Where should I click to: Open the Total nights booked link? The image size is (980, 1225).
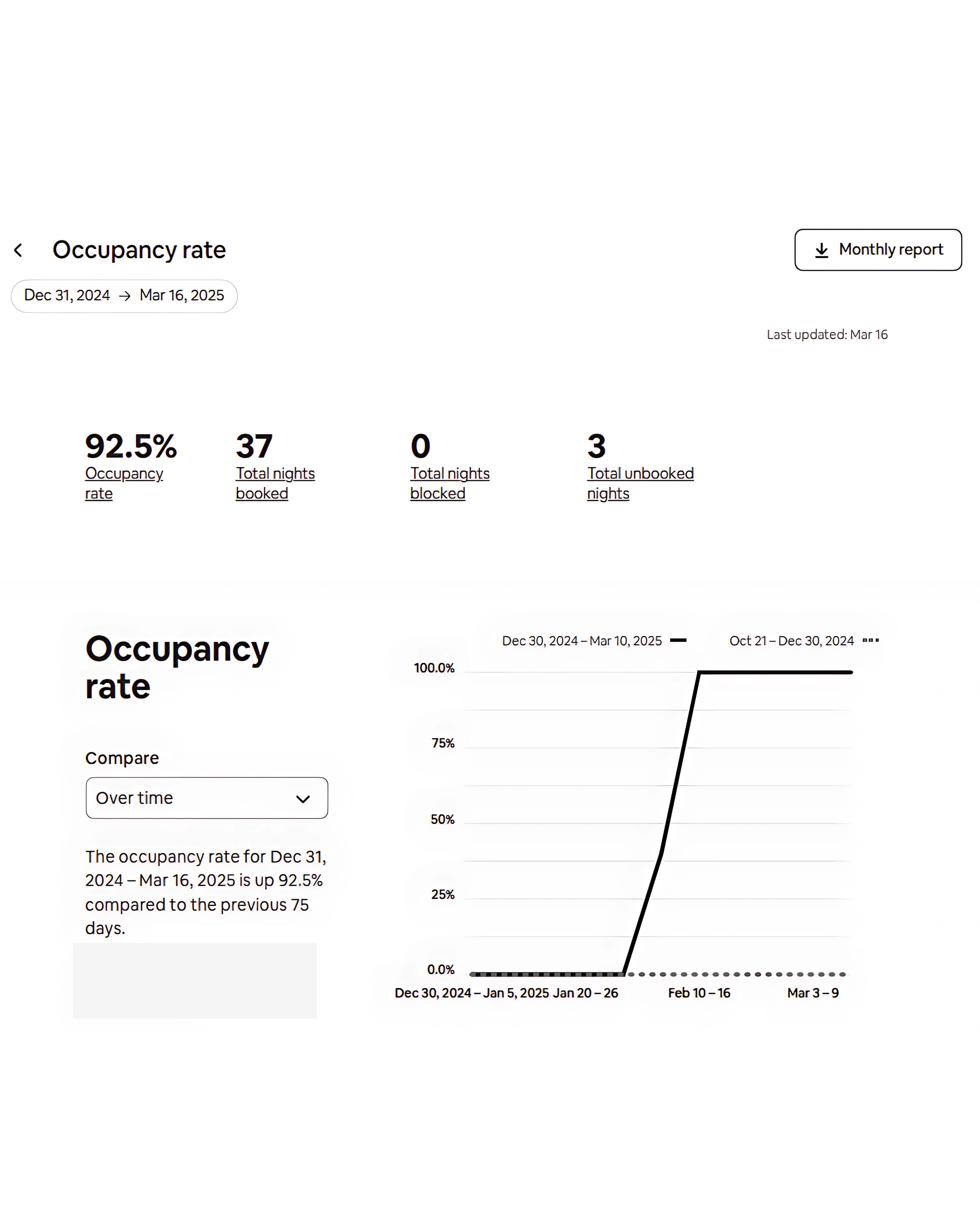275,483
